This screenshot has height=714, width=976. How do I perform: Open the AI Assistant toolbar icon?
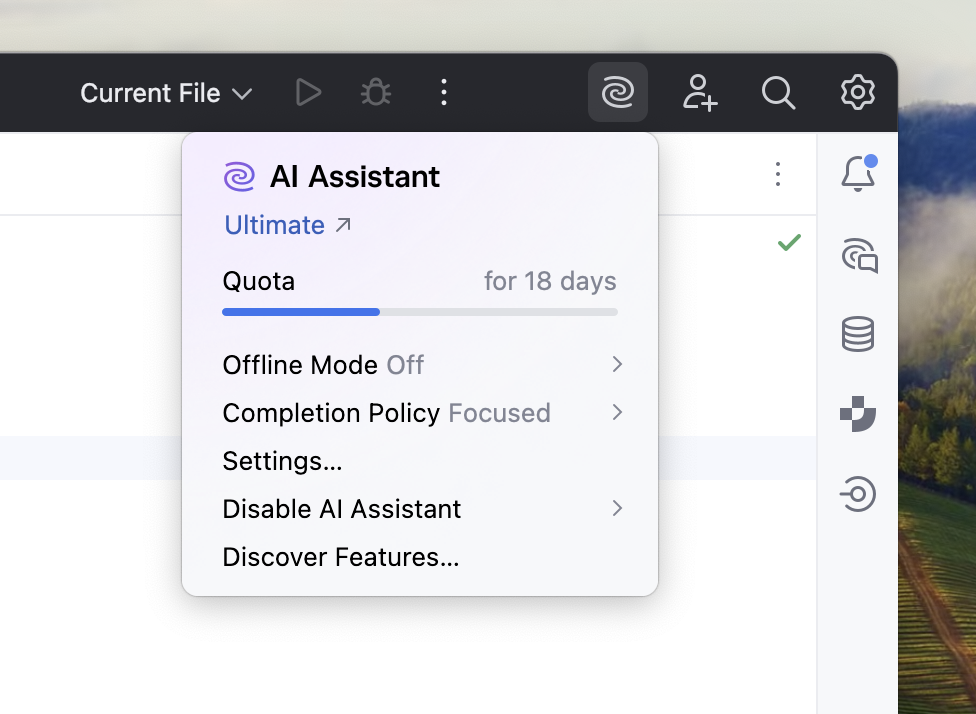(x=617, y=92)
